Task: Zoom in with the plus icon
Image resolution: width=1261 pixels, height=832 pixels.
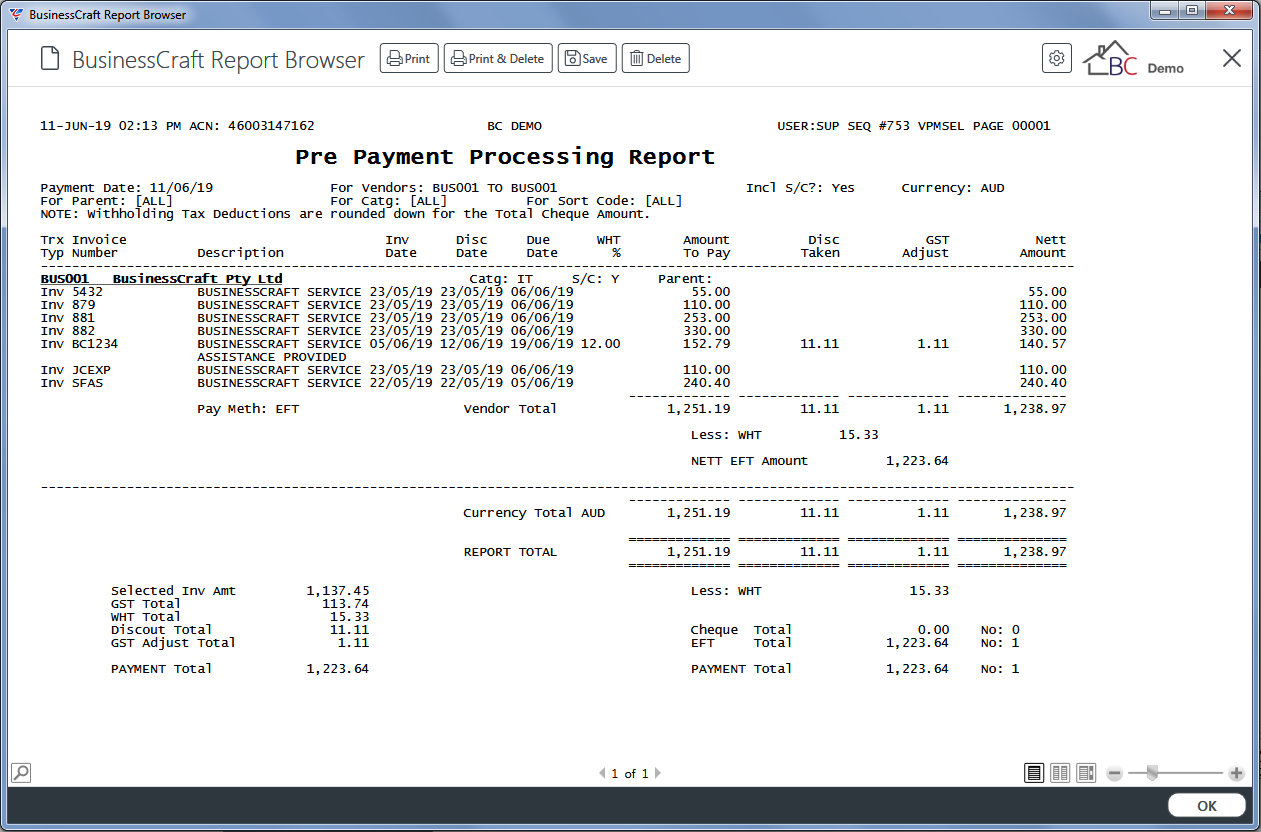Action: click(x=1236, y=773)
